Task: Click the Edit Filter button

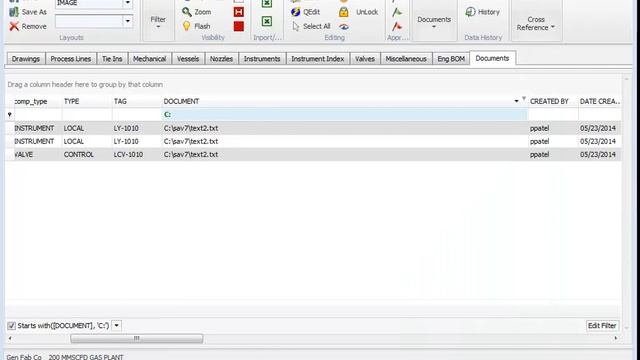Action: tap(602, 326)
